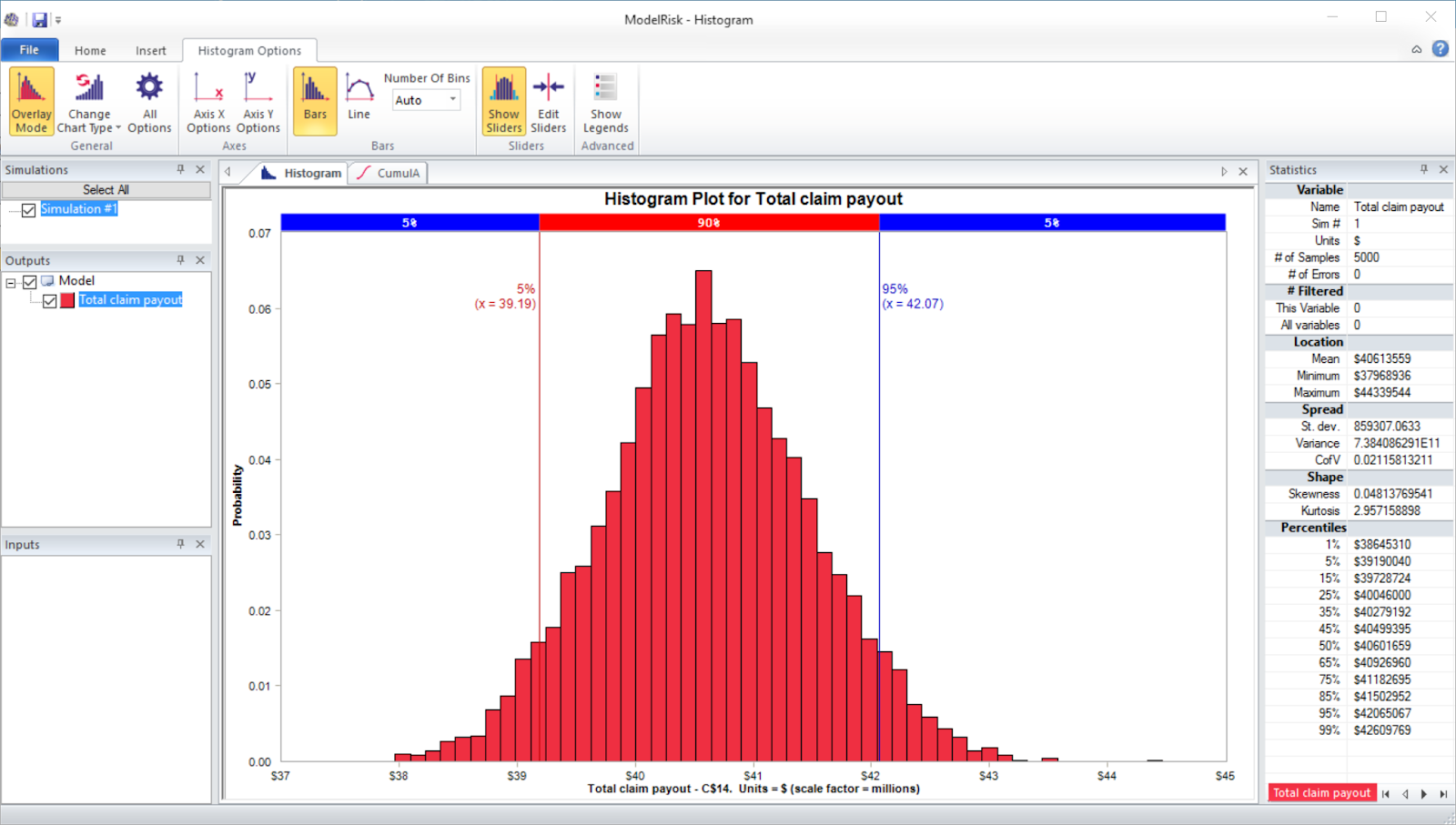Uncheck Simulation #1 in Simulations panel

[28, 209]
